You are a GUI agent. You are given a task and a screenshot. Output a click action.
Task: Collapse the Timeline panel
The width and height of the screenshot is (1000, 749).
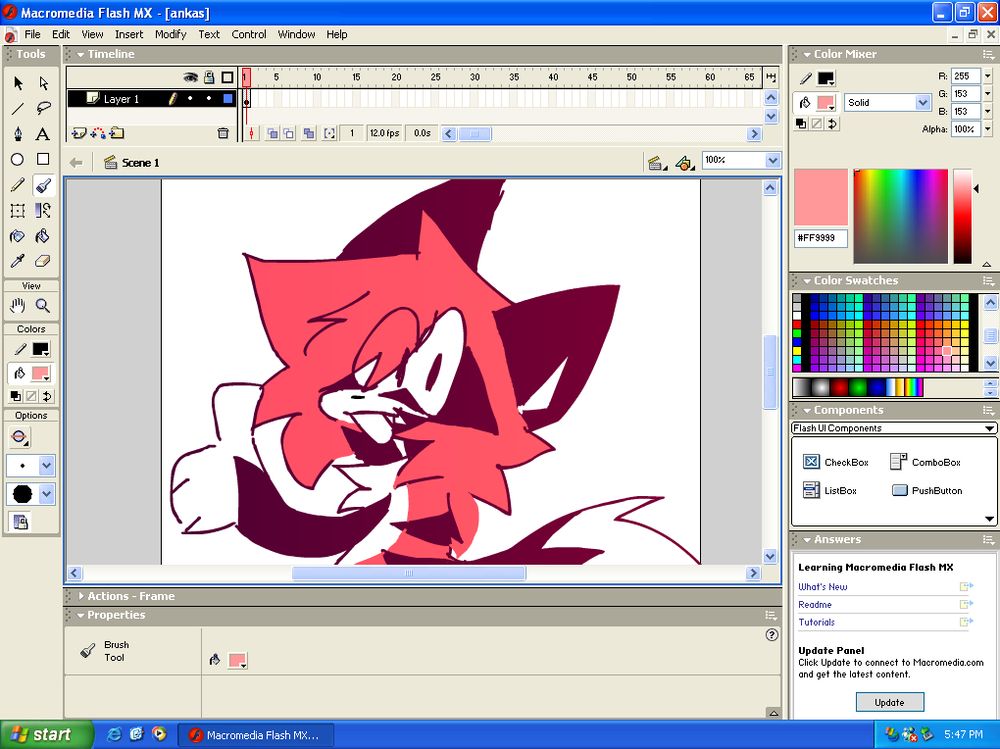tap(81, 55)
